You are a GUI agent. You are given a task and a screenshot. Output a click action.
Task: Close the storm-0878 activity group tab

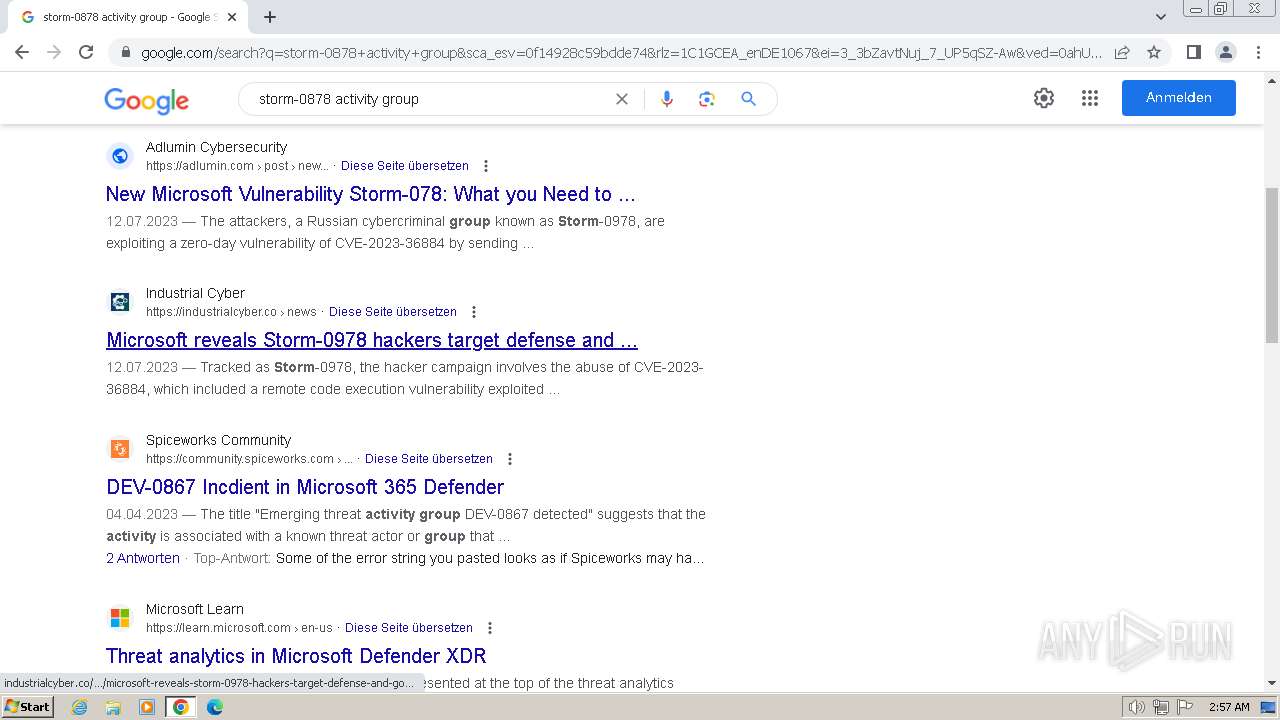pyautogui.click(x=232, y=17)
